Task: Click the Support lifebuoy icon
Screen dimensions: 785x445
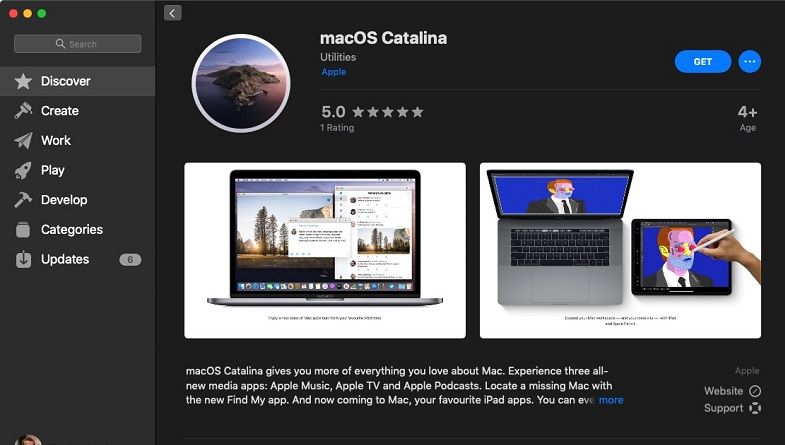Action: pos(755,408)
